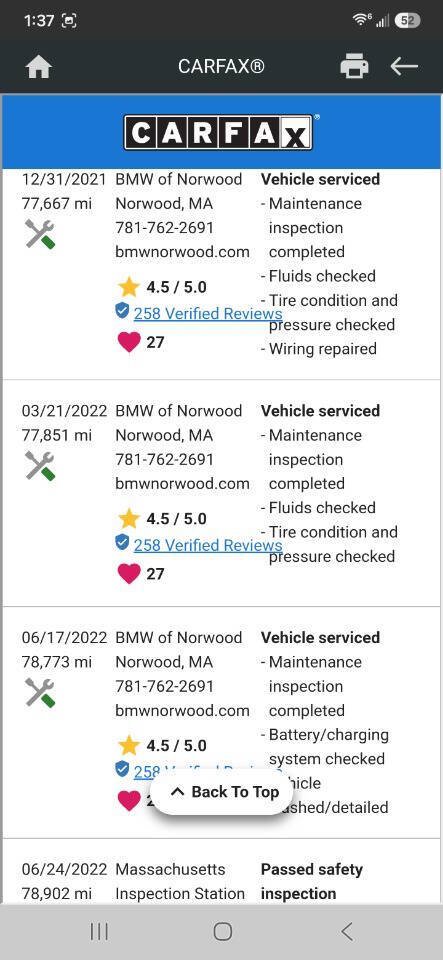Tap bmwnorwood.com in the 06/17/2022 entry

click(182, 710)
